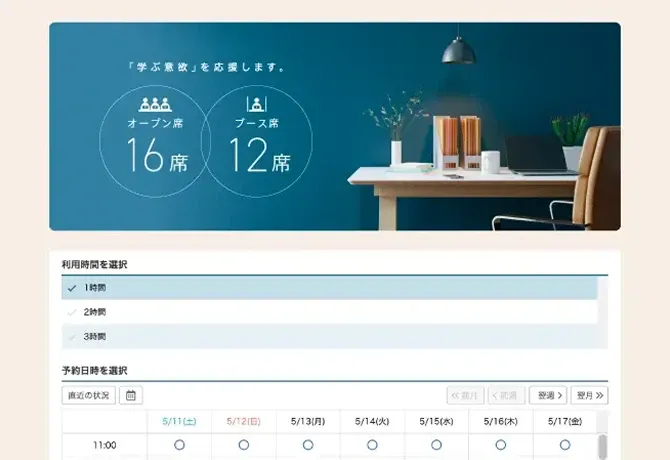Click the 5/13(月) column header
The height and width of the screenshot is (460, 670).
(308, 422)
